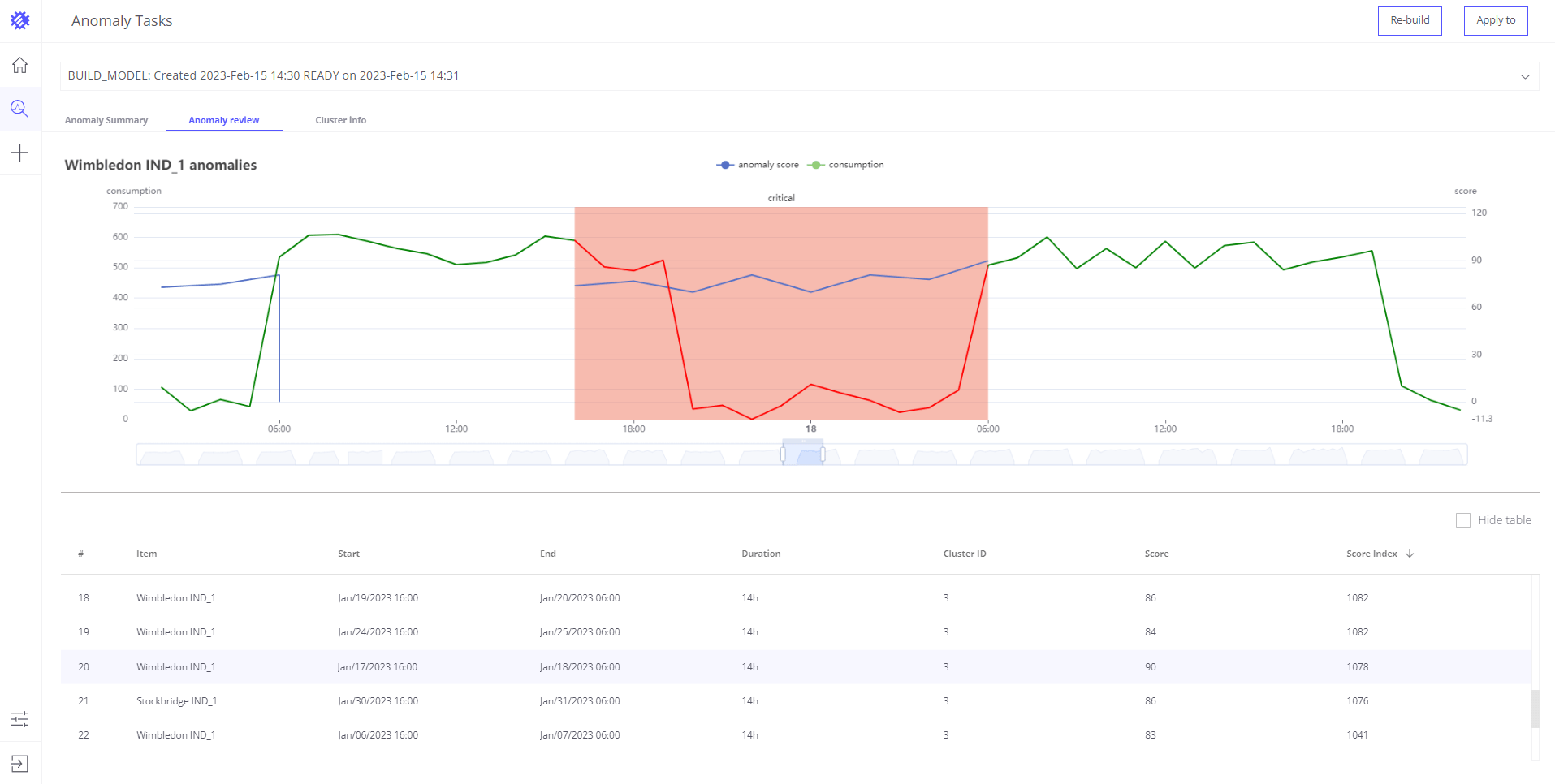Click the Apply to button
1555x784 pixels.
tap(1496, 20)
